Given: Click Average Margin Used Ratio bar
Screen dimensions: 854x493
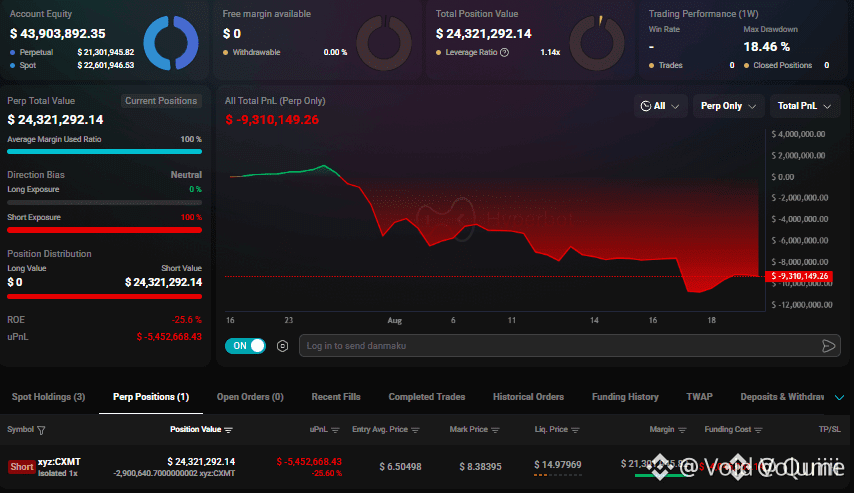Looking at the screenshot, I should point(105,151).
